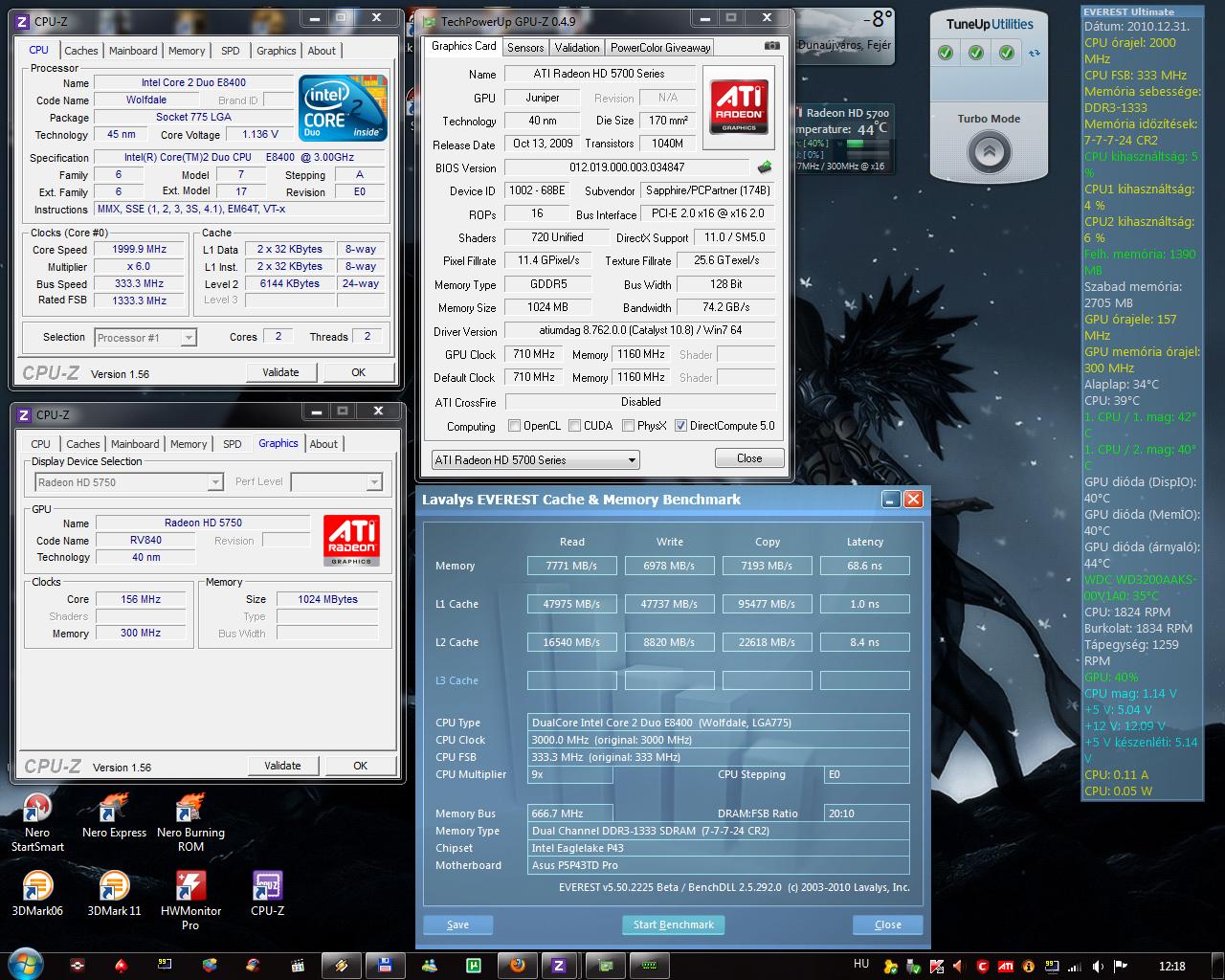Toggle the Turbo Mode button

click(990, 151)
